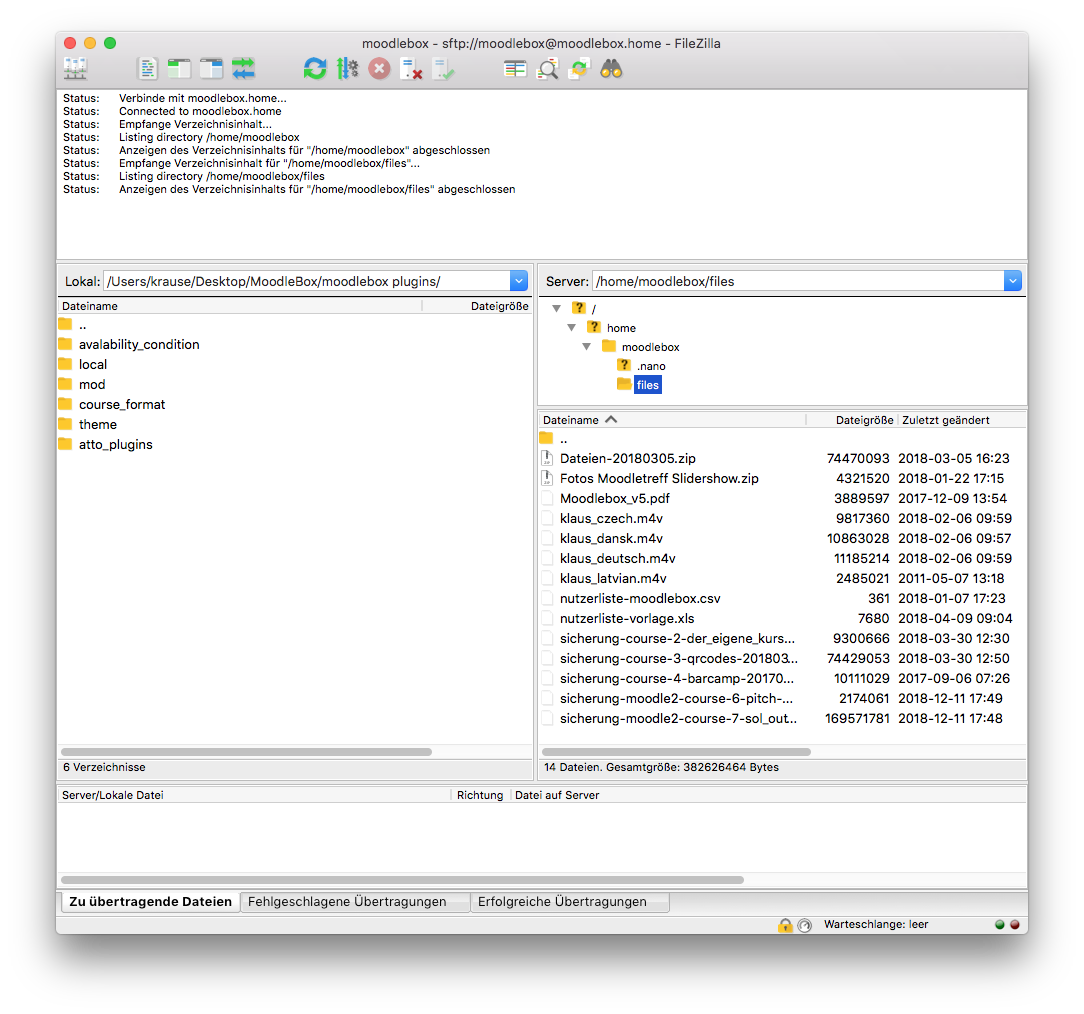Select local parent directory '..' entry
The image size is (1084, 1014).
[295, 325]
